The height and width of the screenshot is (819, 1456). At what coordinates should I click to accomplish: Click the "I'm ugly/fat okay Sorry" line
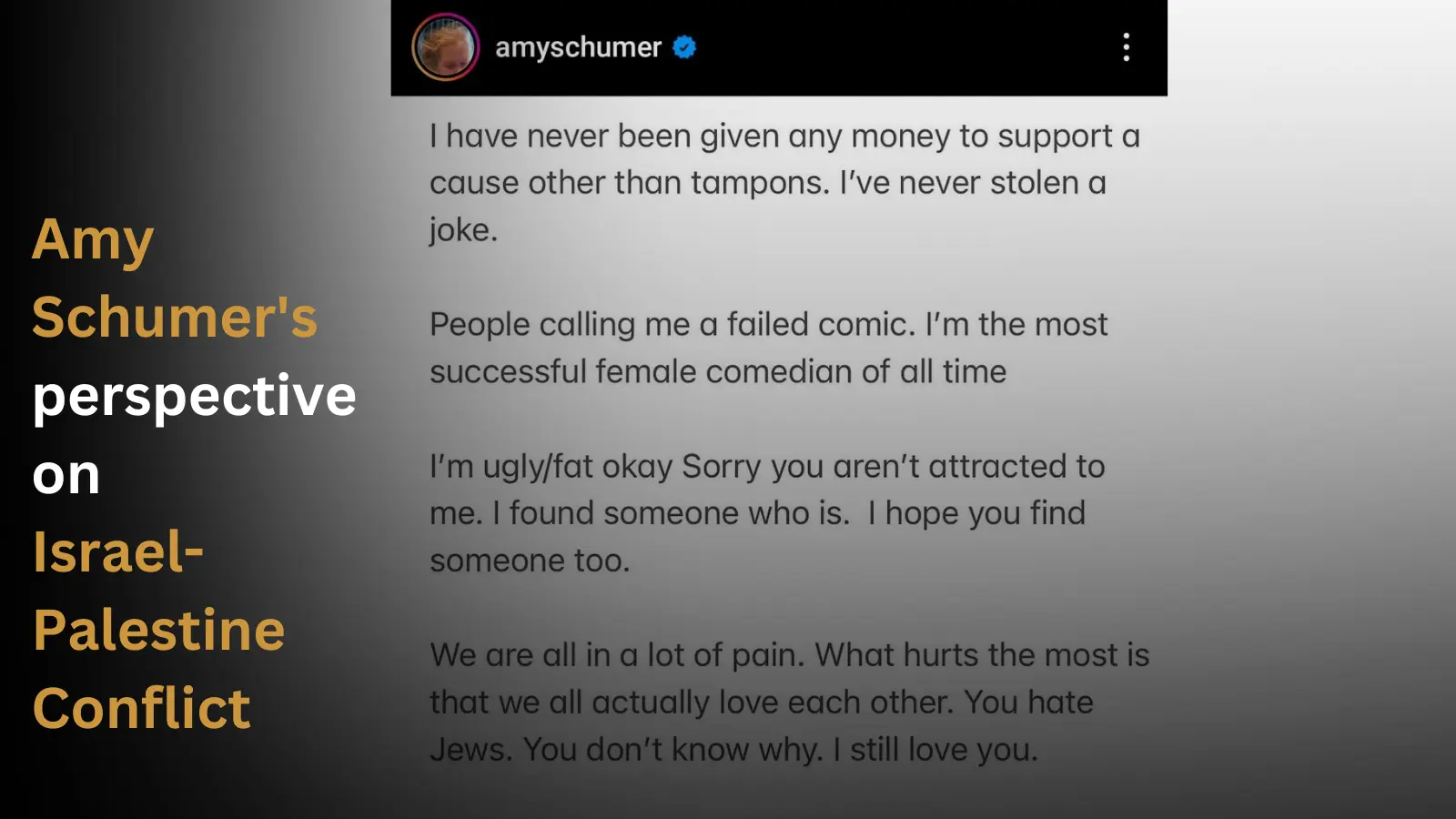767,467
